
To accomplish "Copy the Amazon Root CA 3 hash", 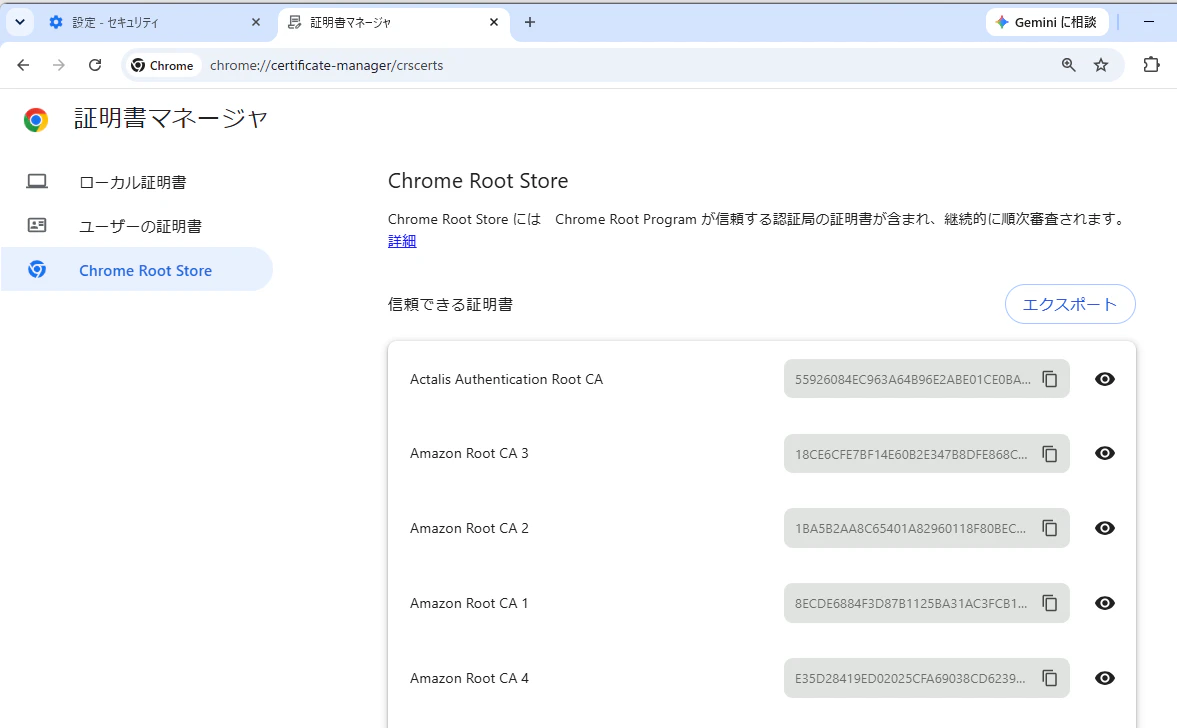I will pyautogui.click(x=1049, y=453).
